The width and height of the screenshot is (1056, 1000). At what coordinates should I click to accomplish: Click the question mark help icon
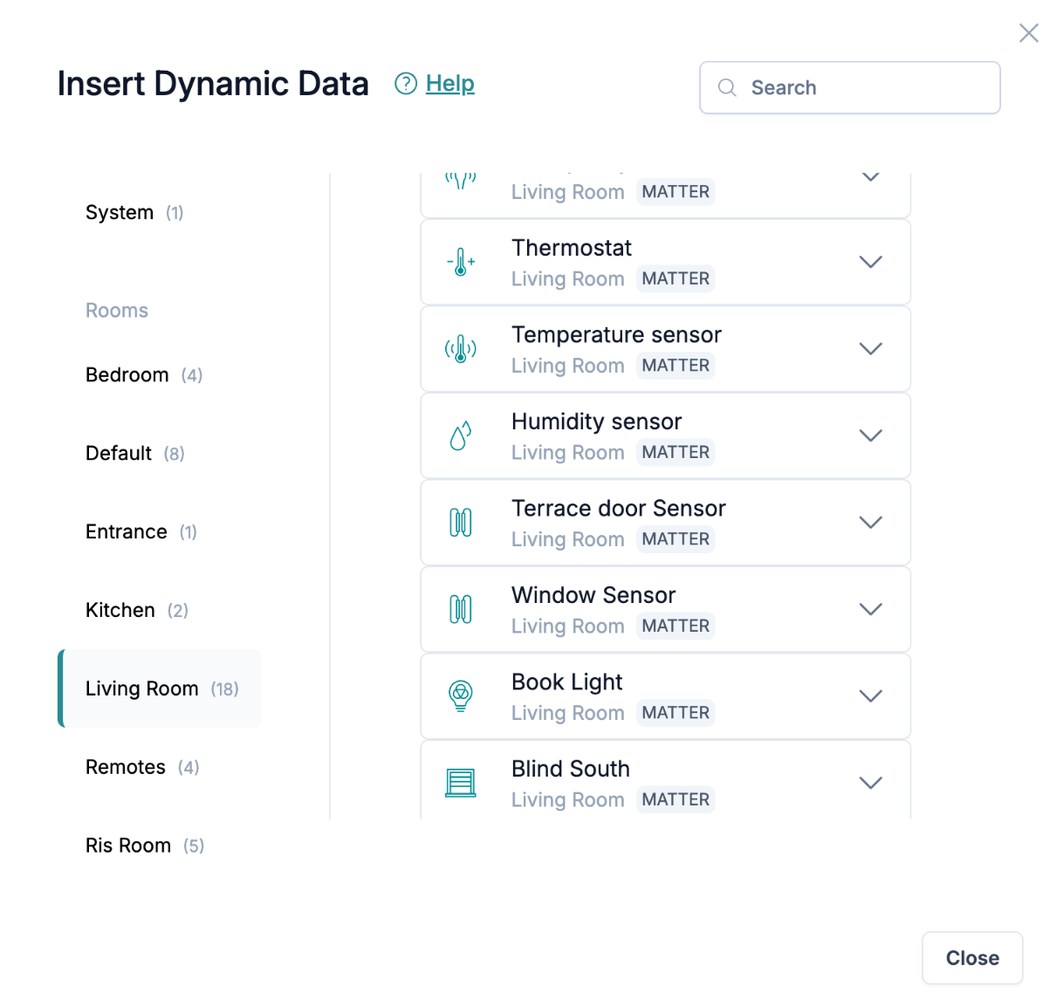405,84
